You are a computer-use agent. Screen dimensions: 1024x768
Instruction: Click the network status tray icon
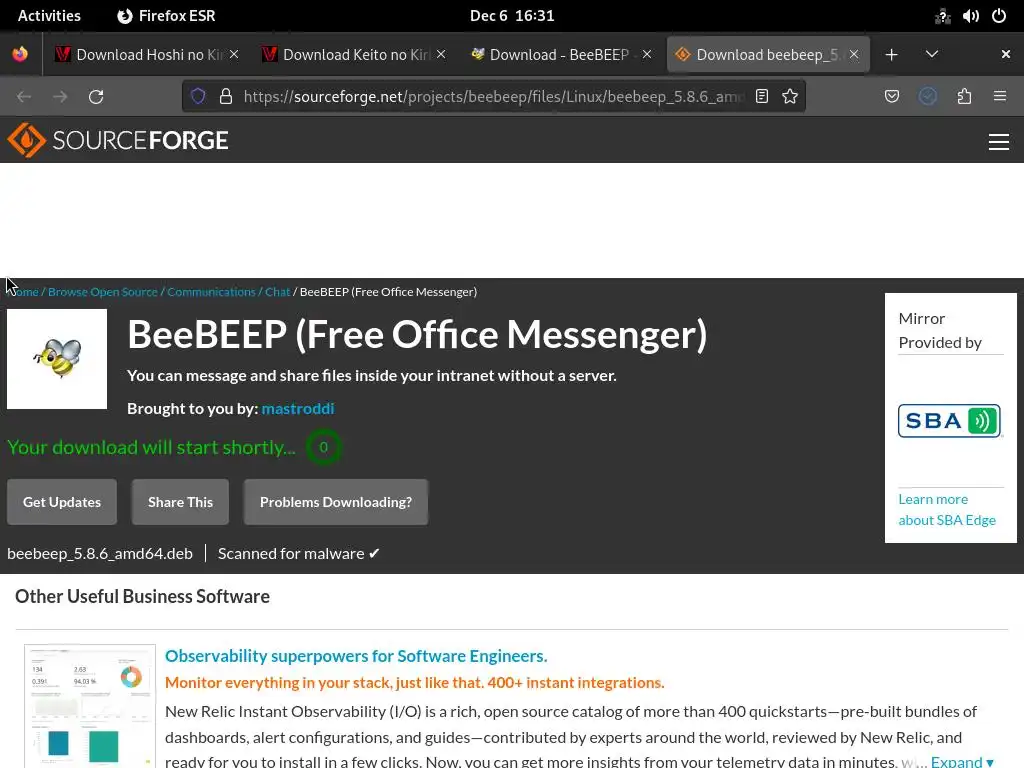[942, 16]
